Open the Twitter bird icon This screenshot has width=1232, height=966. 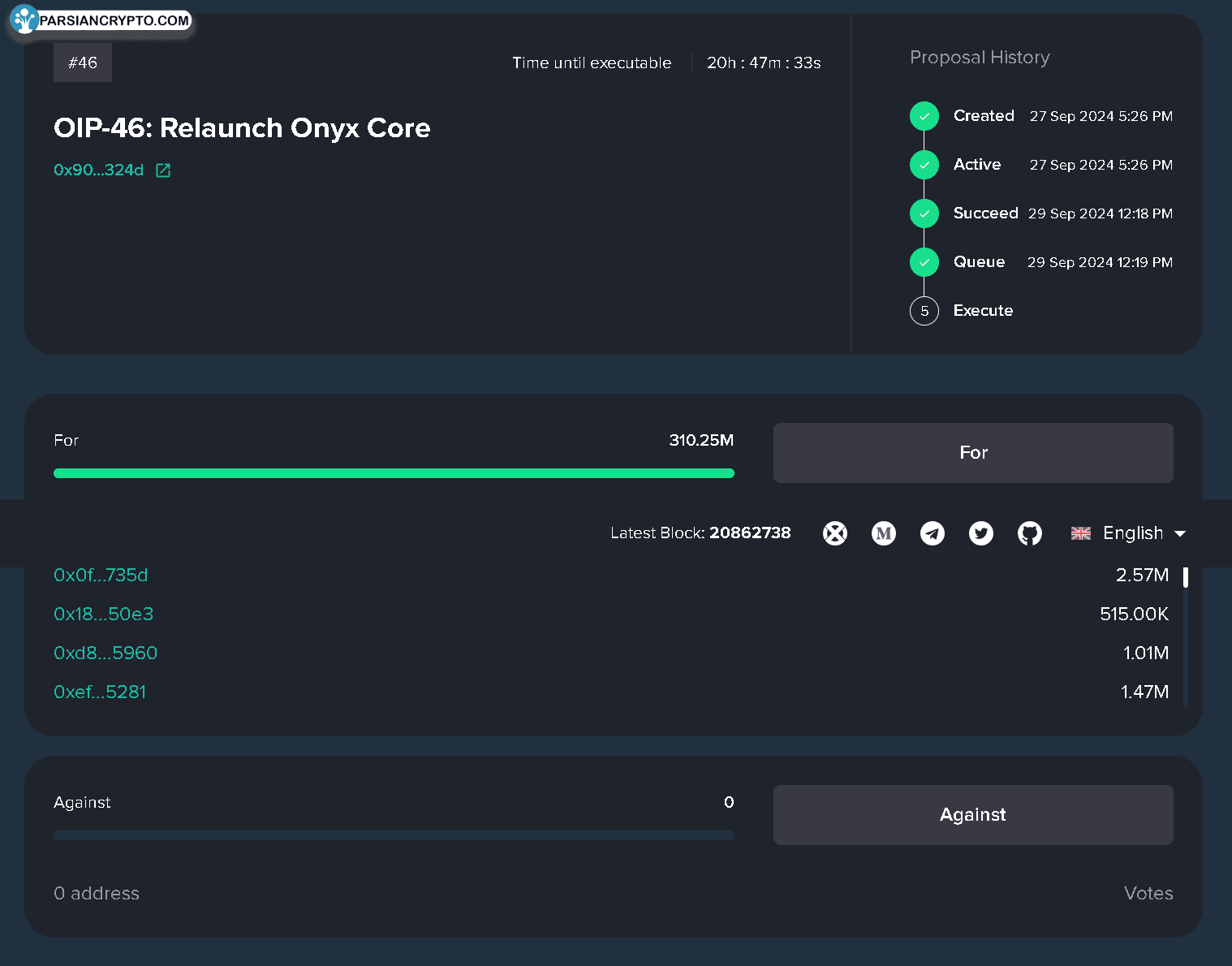coord(981,533)
